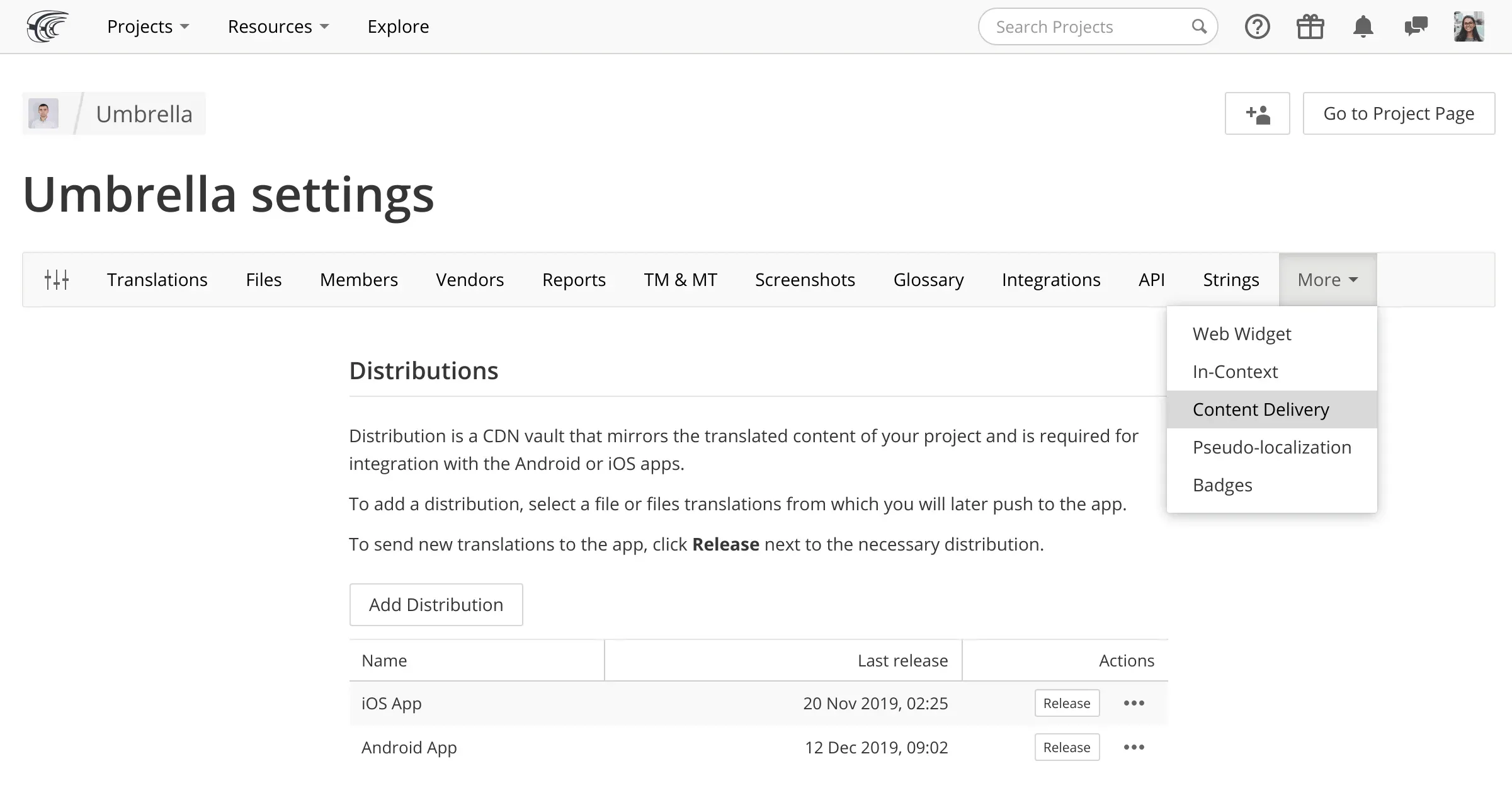This screenshot has width=1512, height=800.
Task: Click the settings sliders icon on tab bar
Action: tap(57, 279)
